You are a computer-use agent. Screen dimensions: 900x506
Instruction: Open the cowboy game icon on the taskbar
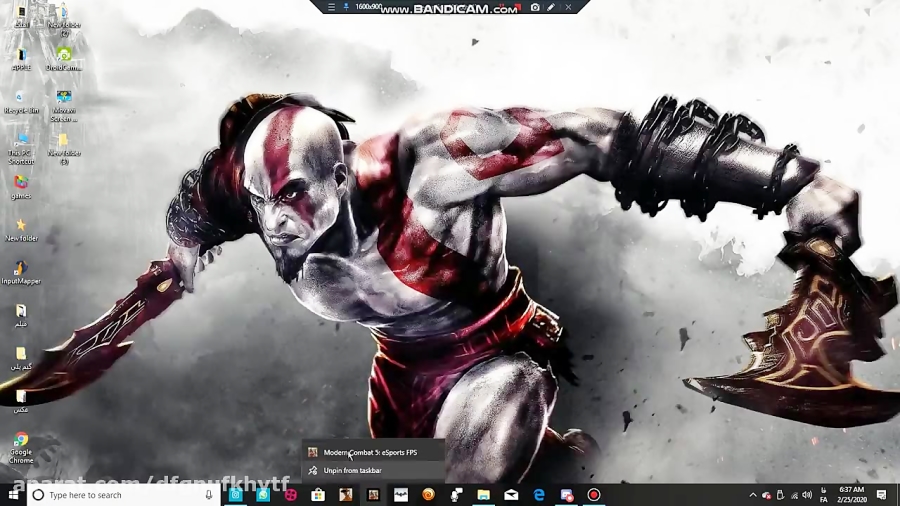346,495
